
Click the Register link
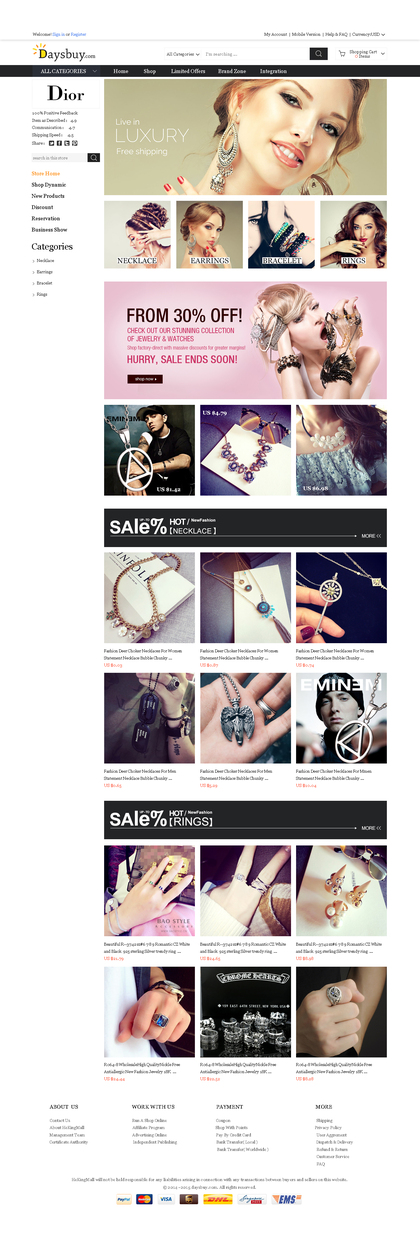point(78,34)
